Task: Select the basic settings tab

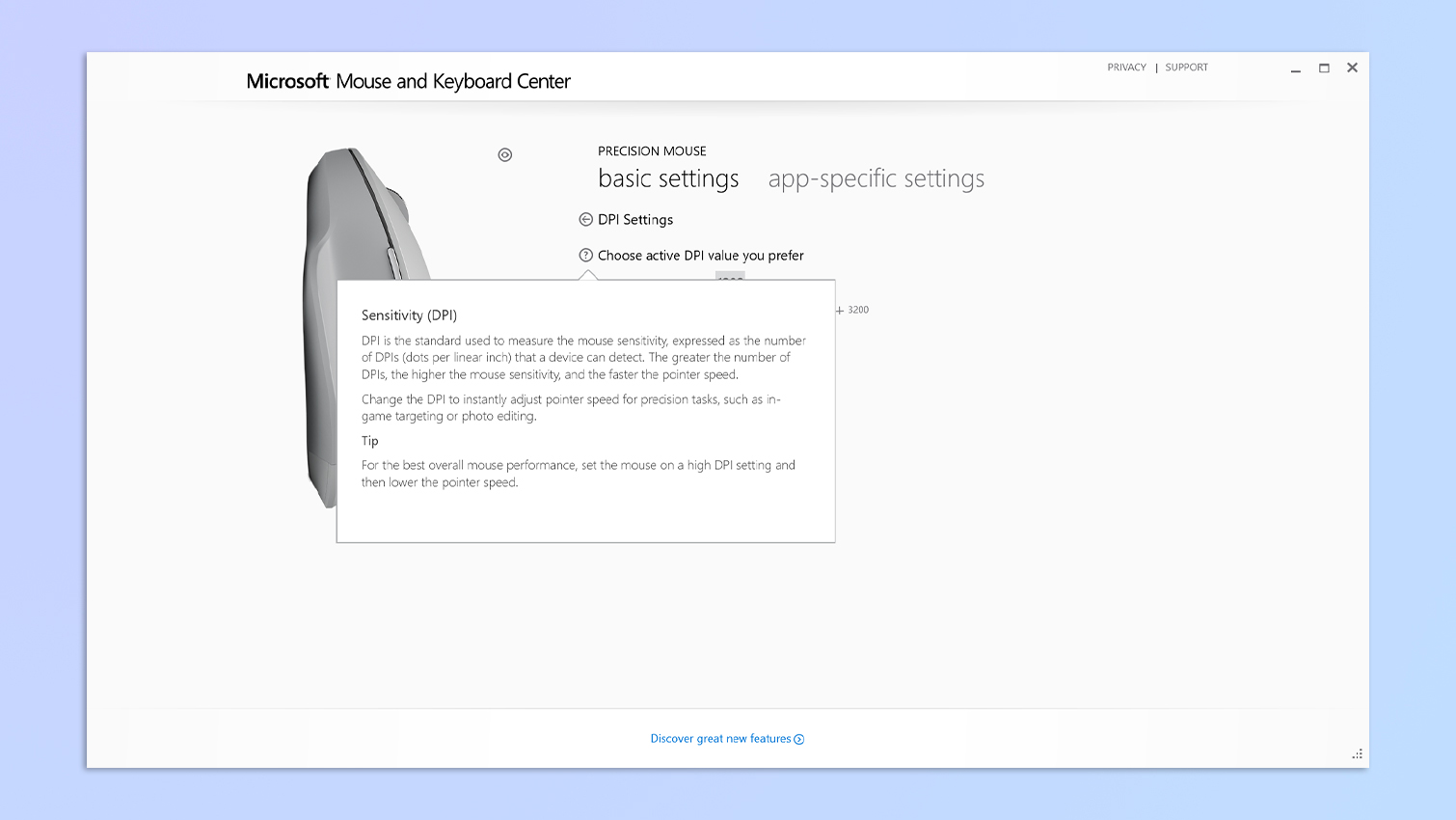Action: tap(668, 178)
